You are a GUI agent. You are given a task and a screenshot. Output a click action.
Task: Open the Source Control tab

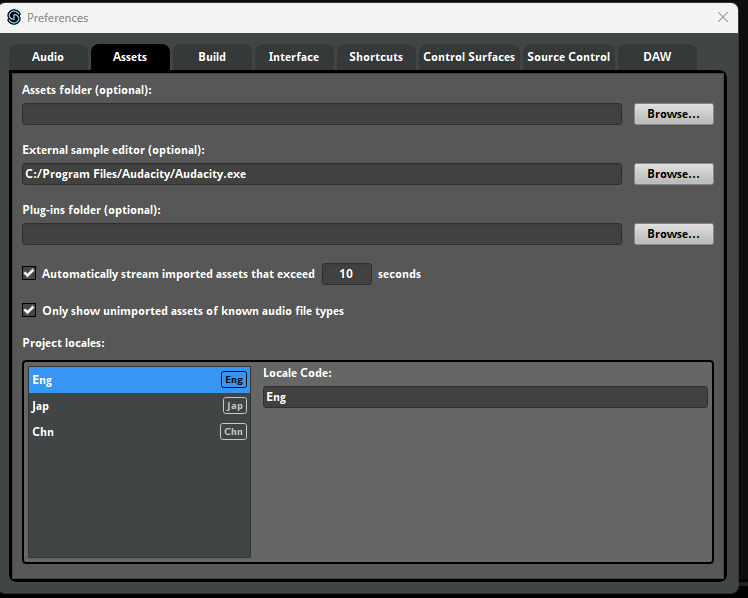[x=569, y=57]
